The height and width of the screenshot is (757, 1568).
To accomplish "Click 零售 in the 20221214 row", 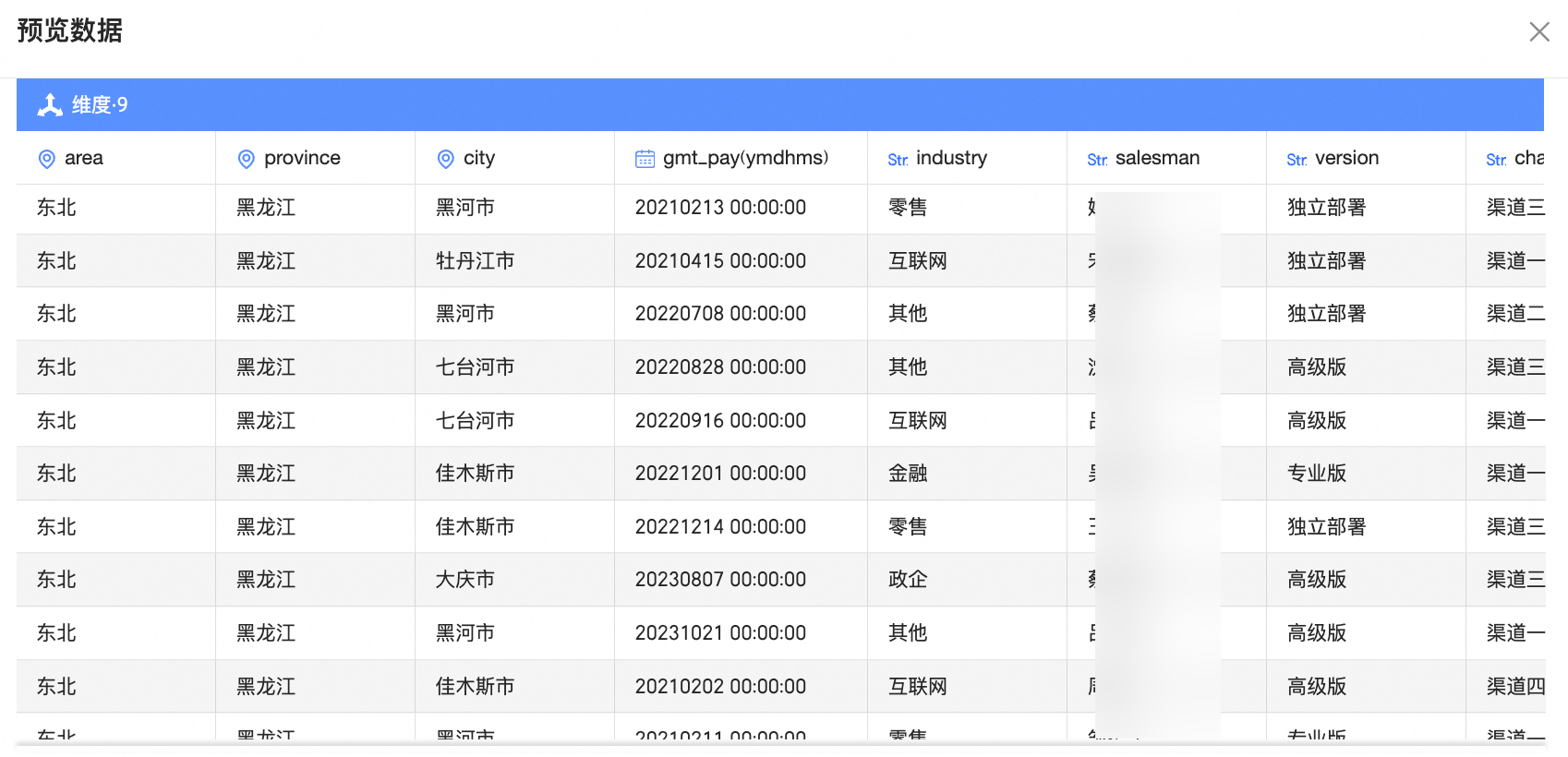I will pos(908,527).
